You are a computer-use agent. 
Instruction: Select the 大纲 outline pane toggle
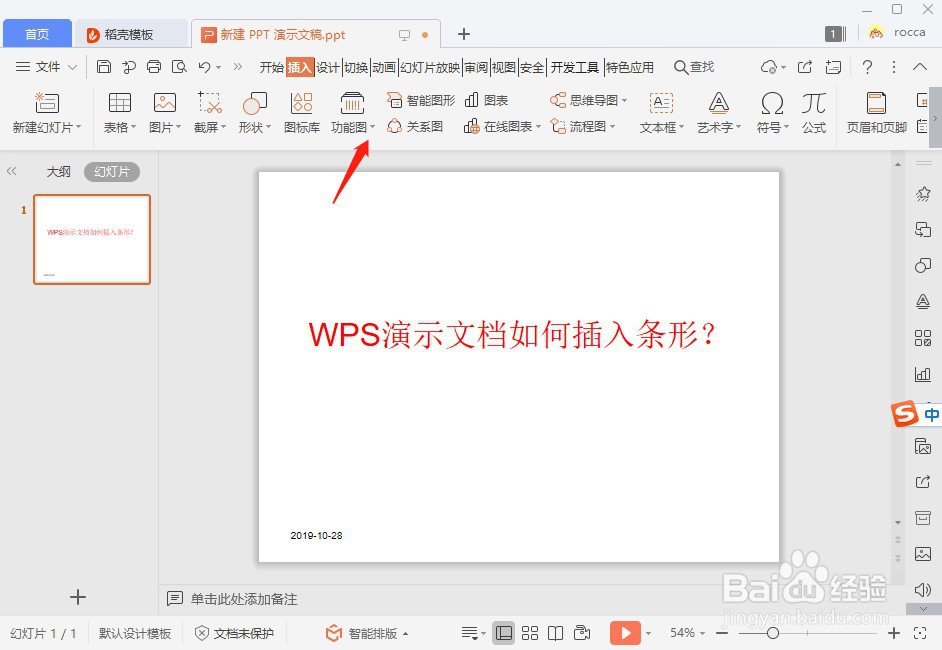(x=58, y=172)
